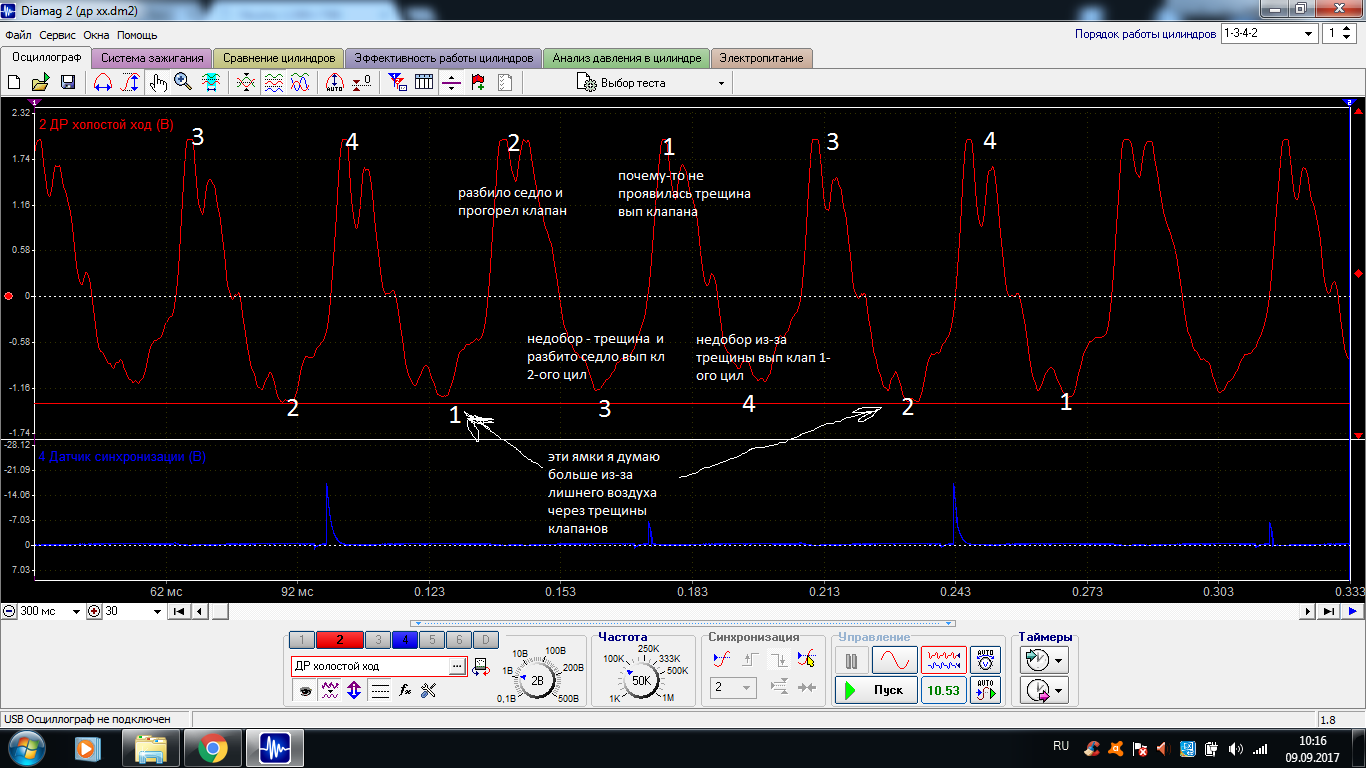Click the New file icon
Viewport: 1366px width, 768px height.
pyautogui.click(x=15, y=83)
